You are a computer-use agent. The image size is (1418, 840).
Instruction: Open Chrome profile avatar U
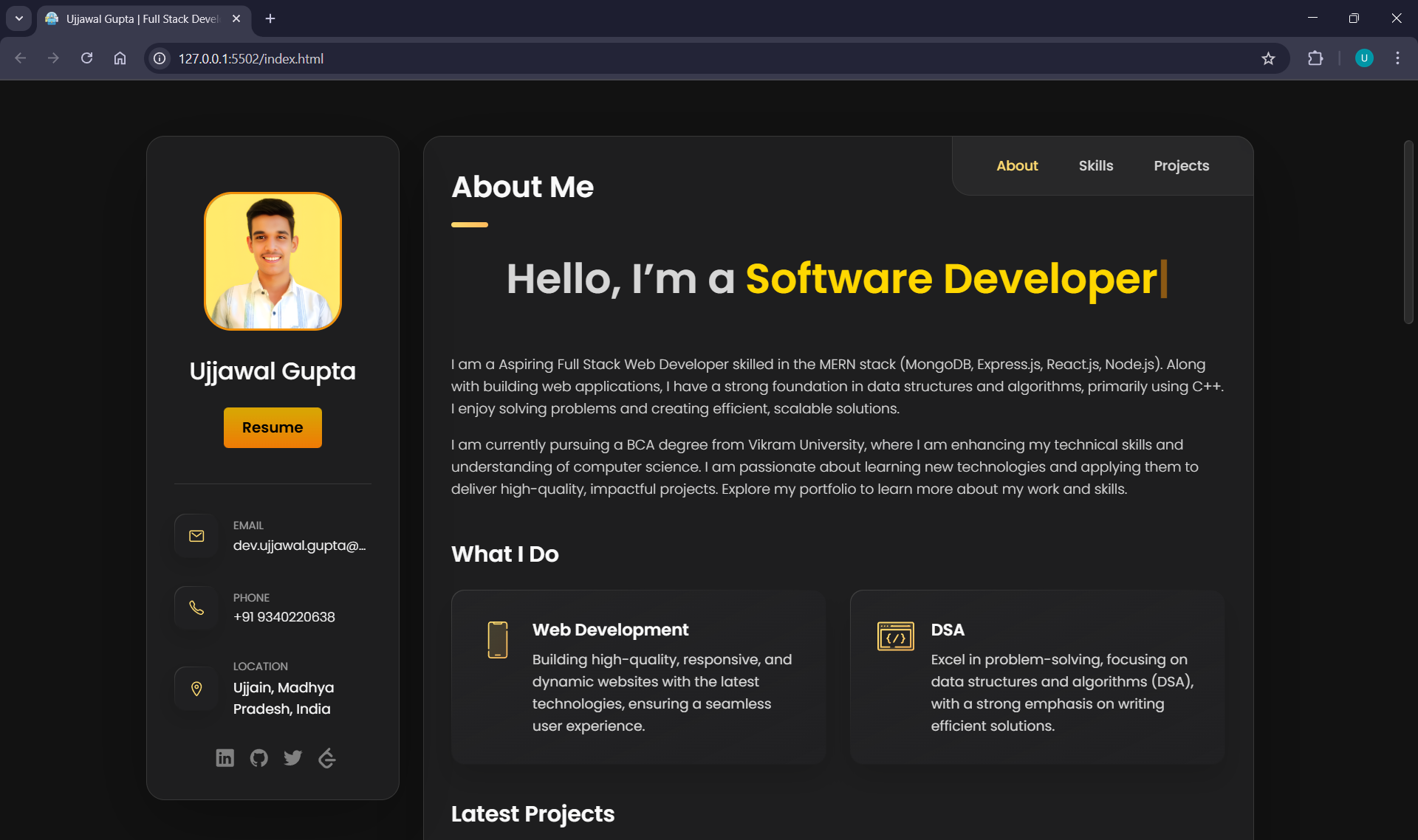pyautogui.click(x=1364, y=58)
